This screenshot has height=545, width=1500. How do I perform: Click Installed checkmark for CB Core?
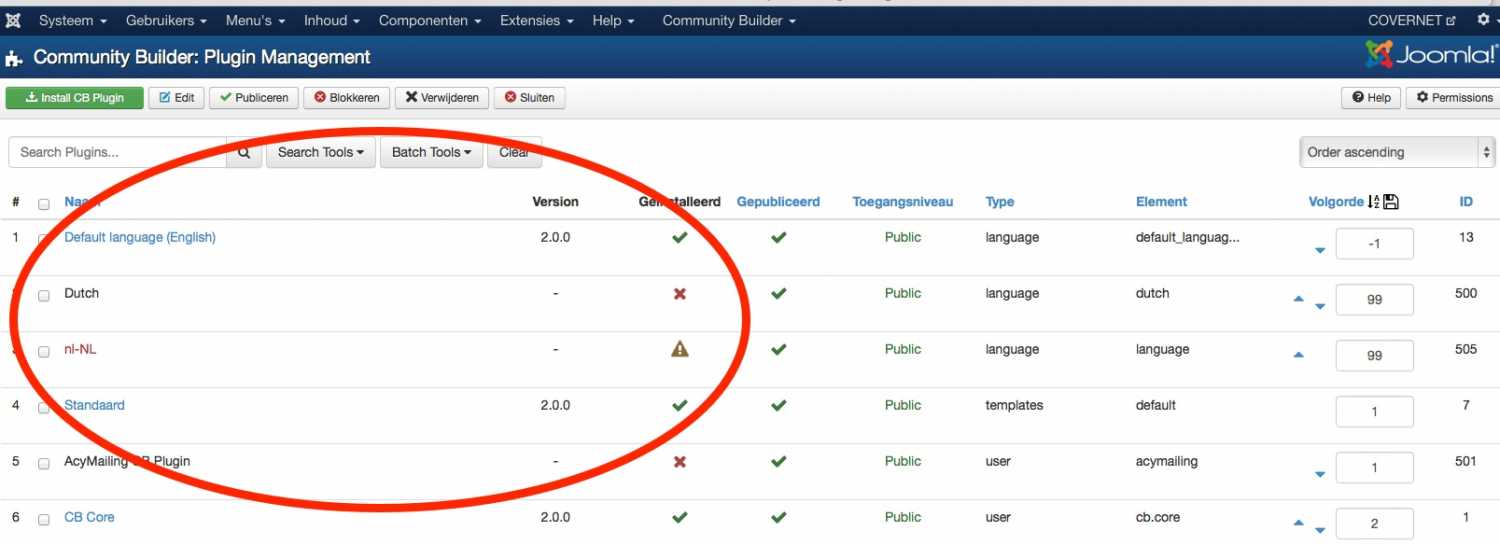[680, 517]
